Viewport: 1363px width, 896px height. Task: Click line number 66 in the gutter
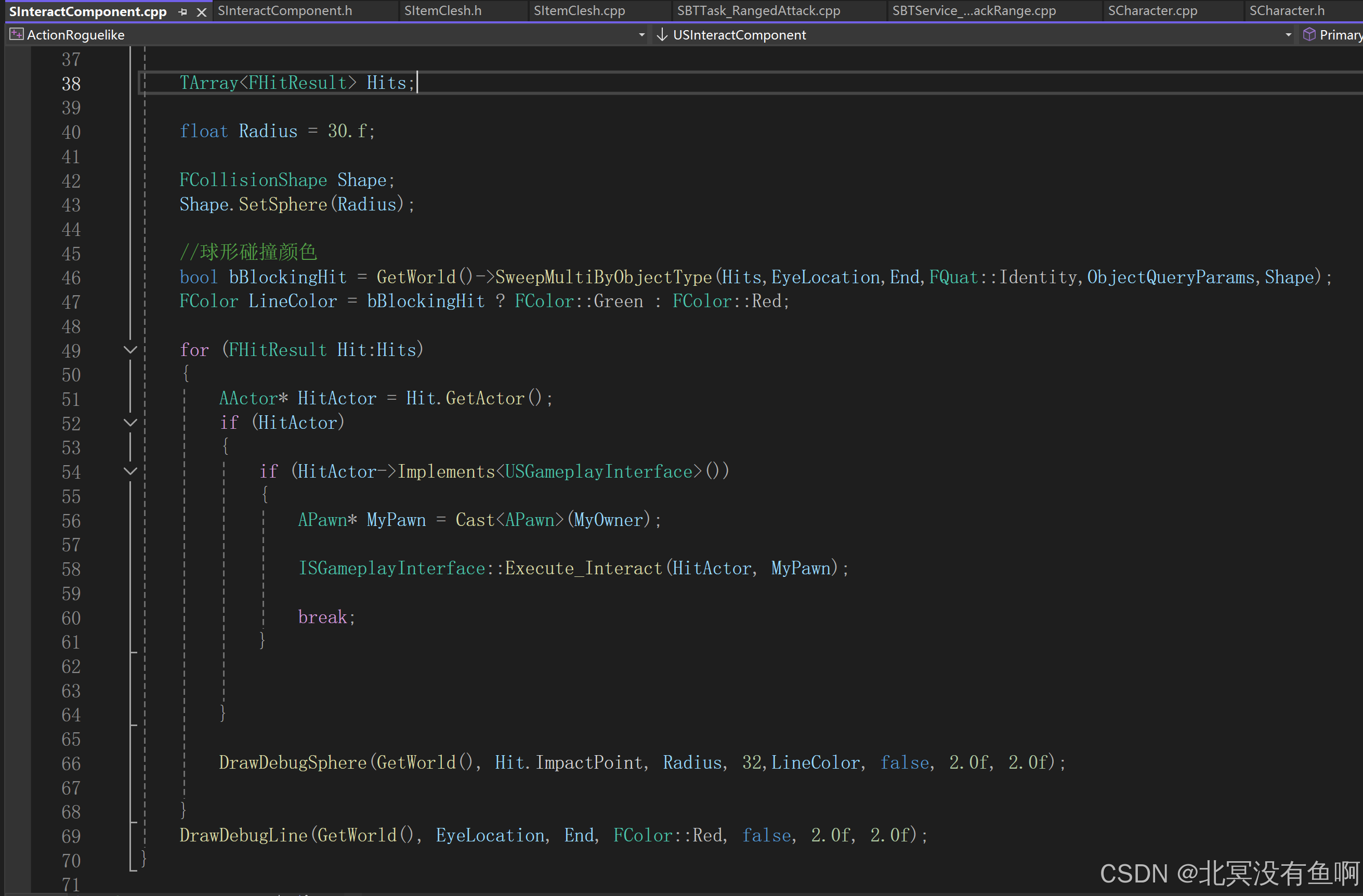tap(71, 763)
